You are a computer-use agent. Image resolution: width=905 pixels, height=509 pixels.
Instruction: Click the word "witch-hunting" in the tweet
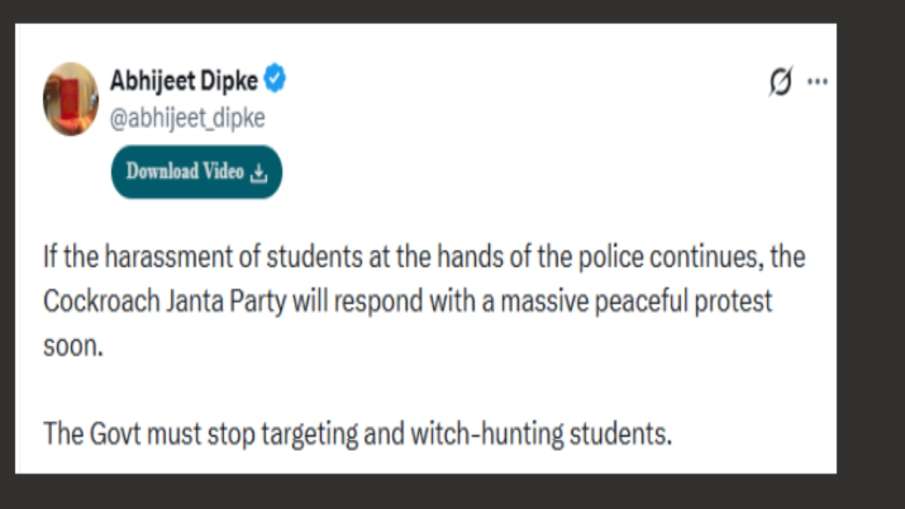(x=487, y=434)
